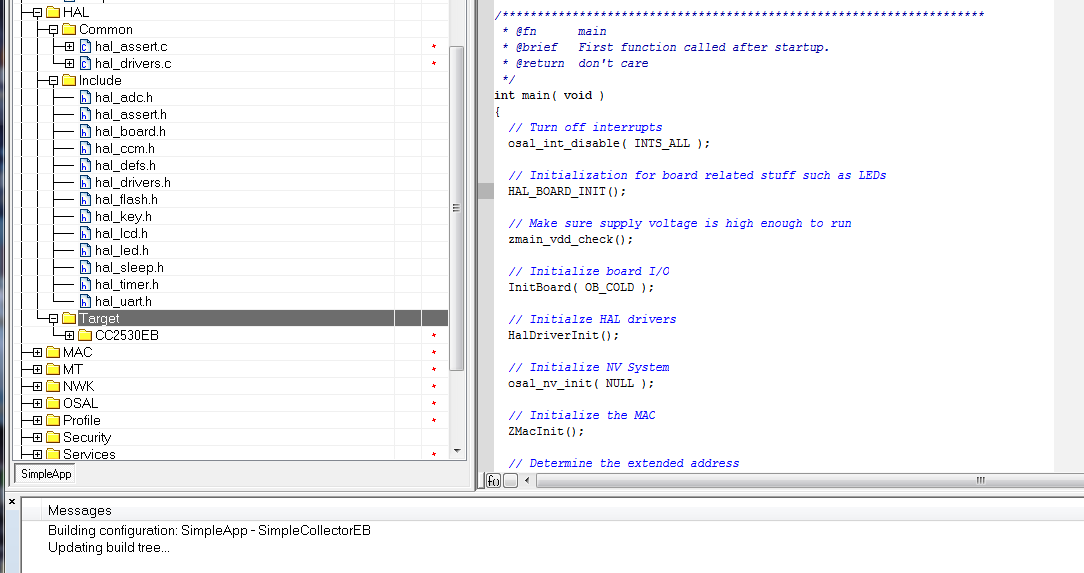Select the MT folder label
Image resolution: width=1084 pixels, height=573 pixels.
click(73, 369)
